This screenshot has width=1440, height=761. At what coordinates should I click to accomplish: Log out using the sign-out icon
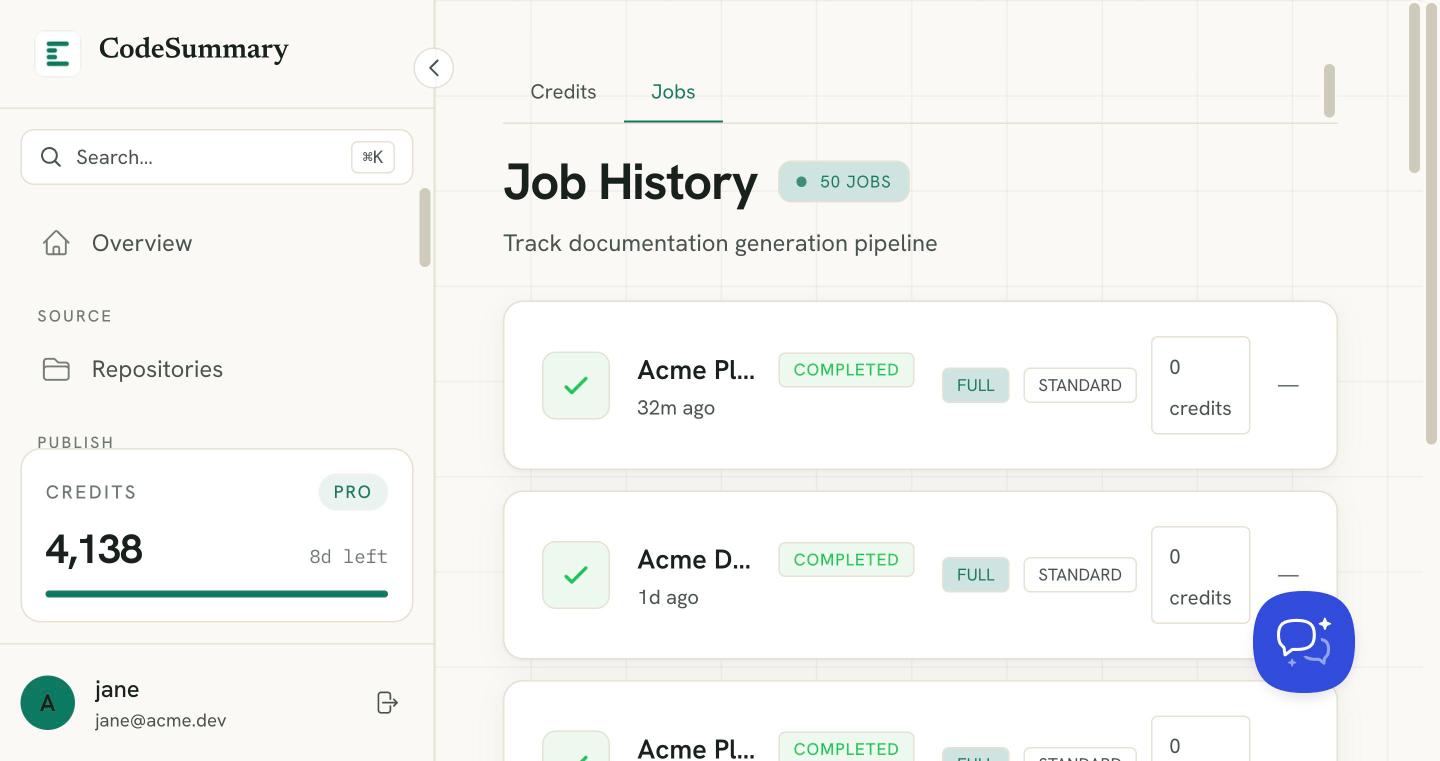(x=387, y=703)
